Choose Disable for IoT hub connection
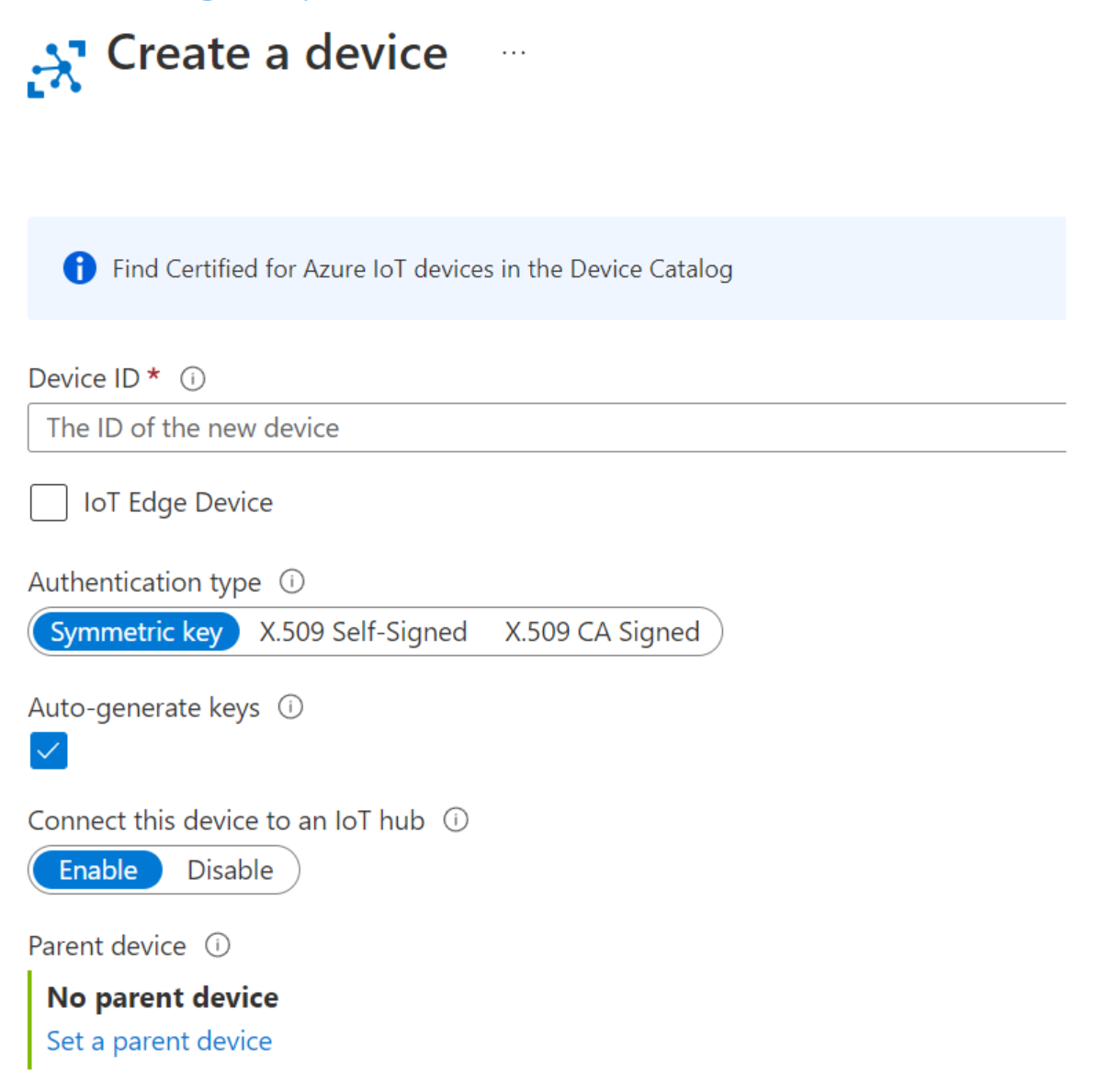Viewport: 1097px width, 1092px height. tap(231, 870)
